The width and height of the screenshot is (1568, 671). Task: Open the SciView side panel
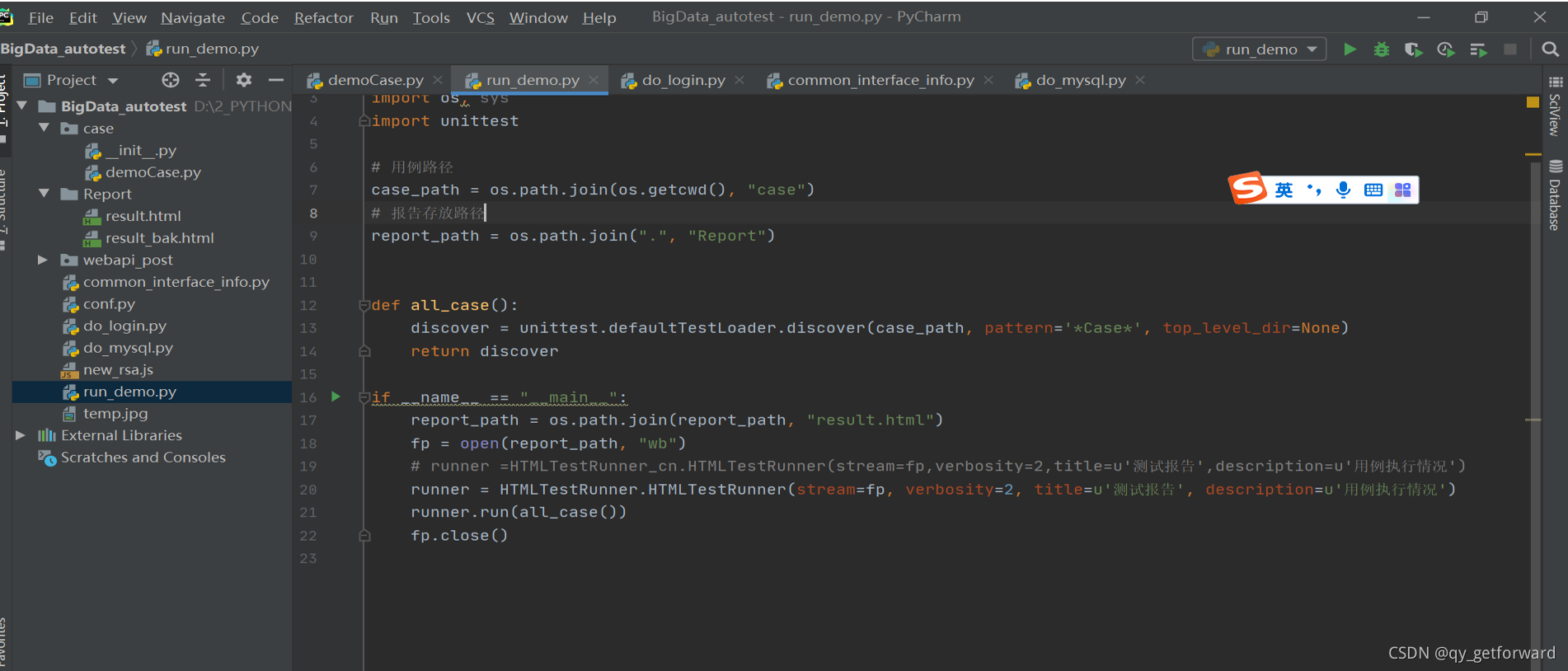click(x=1555, y=106)
